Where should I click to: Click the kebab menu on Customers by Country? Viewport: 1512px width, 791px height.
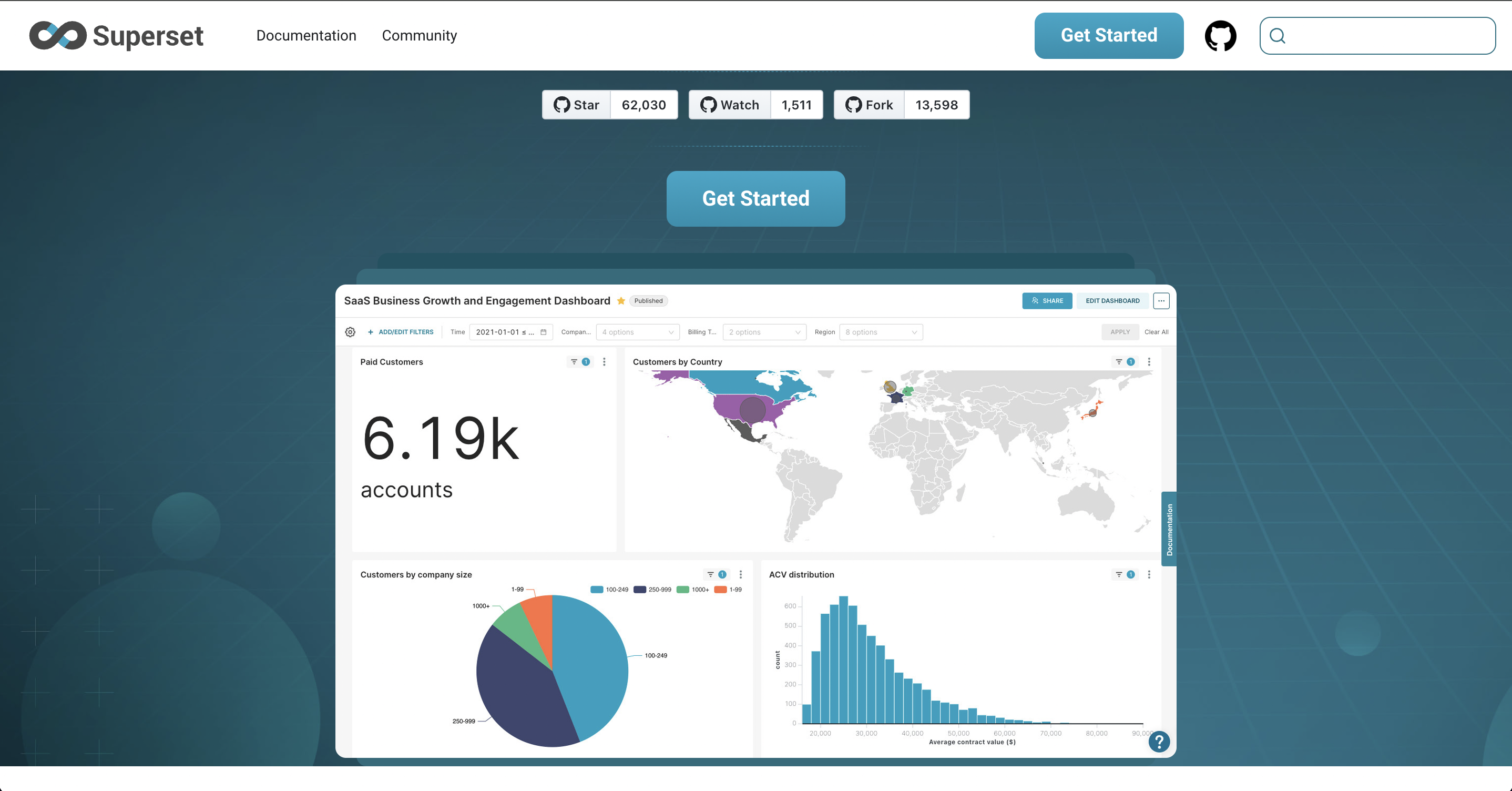tap(1148, 362)
